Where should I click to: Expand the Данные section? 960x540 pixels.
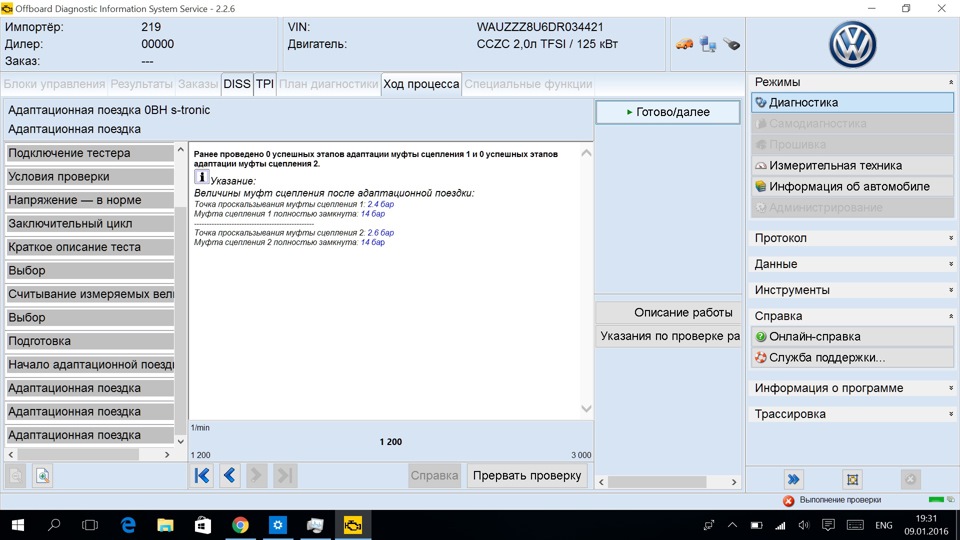tap(950, 264)
